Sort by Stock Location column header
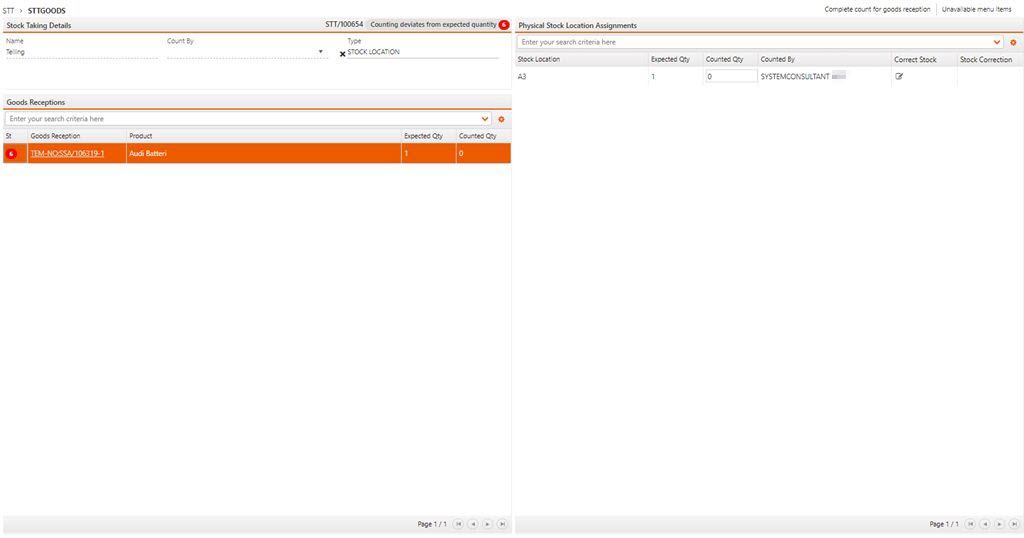This screenshot has width=1024, height=538. click(539, 60)
